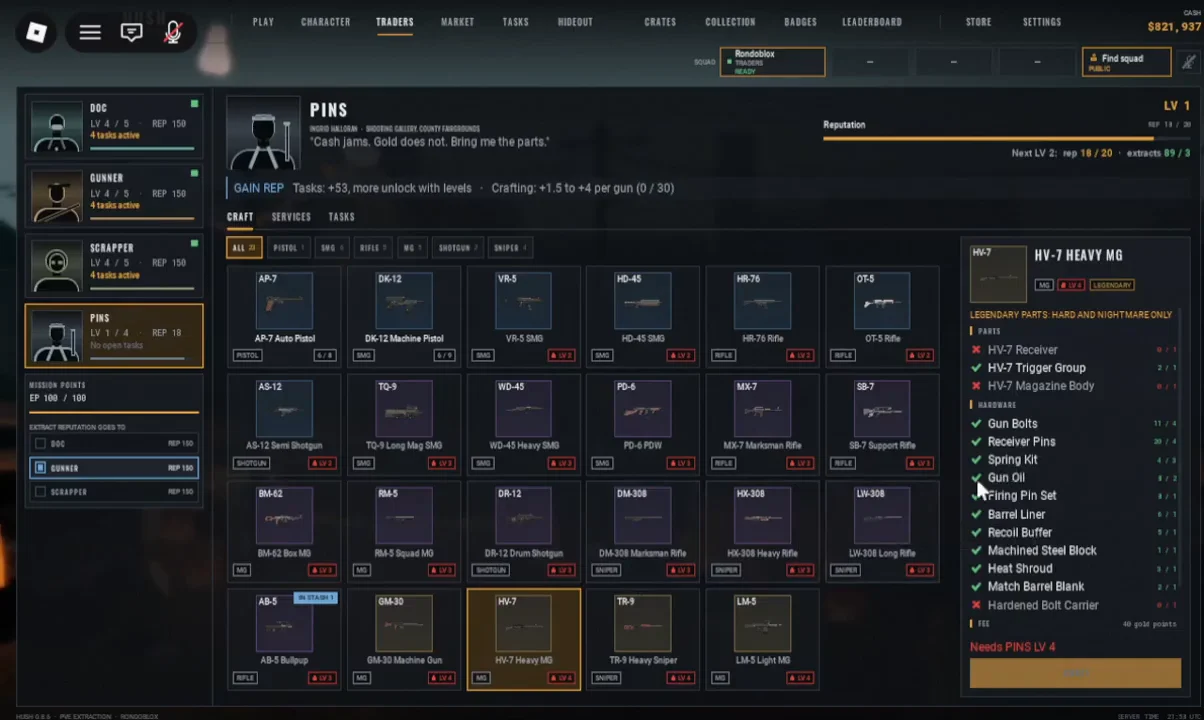Select the DM-308 Marksman Rifle card
Image resolution: width=1204 pixels, height=720 pixels.
tap(642, 531)
